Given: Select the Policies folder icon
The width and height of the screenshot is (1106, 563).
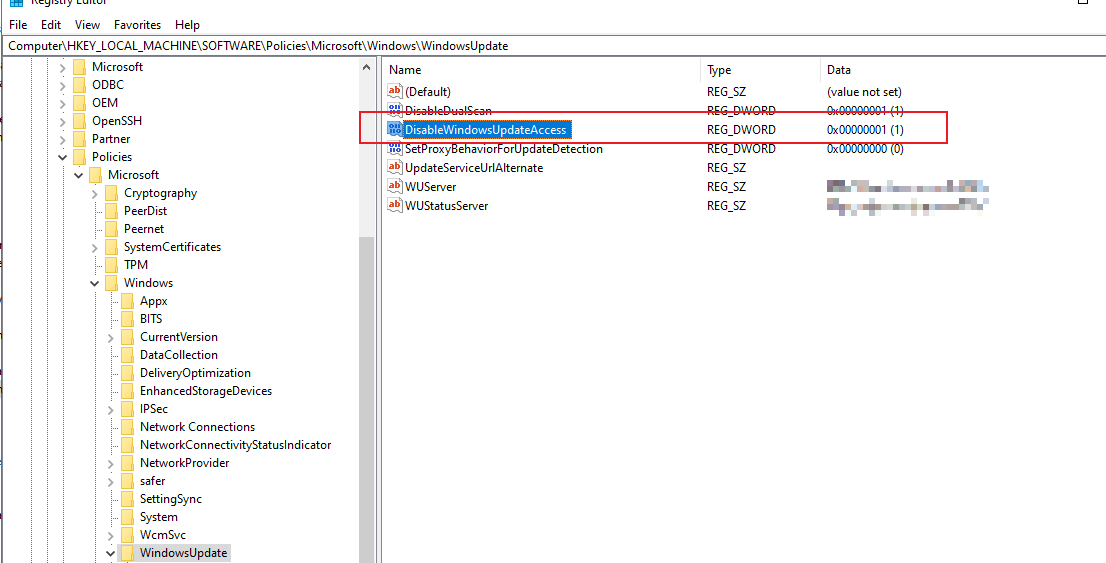Looking at the screenshot, I should point(80,157).
